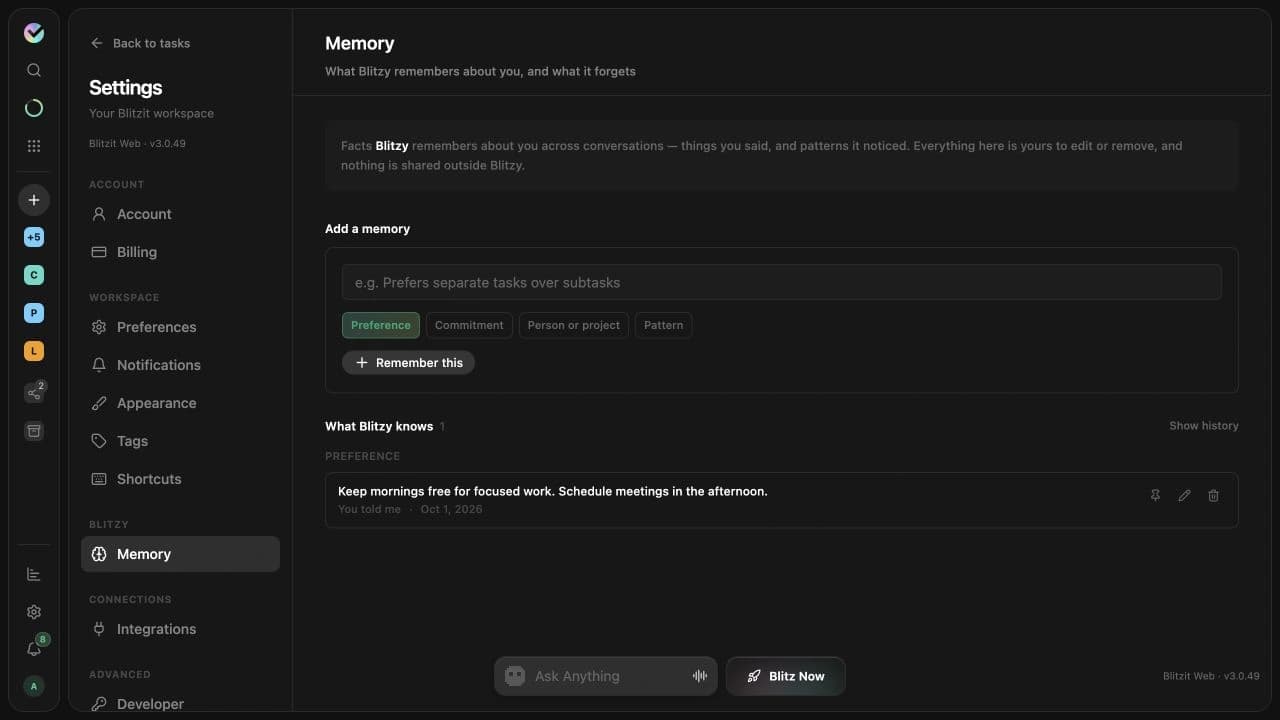Switch to the C workspace

coord(34,275)
